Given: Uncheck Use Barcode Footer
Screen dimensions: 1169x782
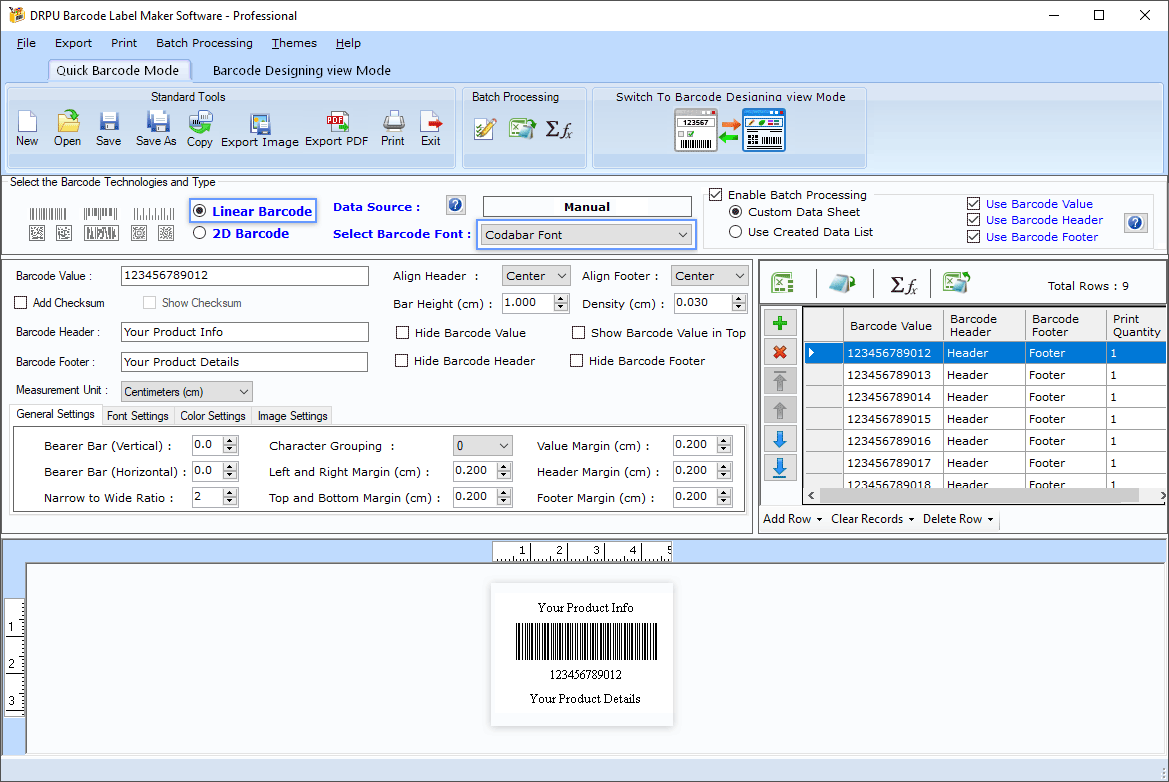Looking at the screenshot, I should point(973,237).
